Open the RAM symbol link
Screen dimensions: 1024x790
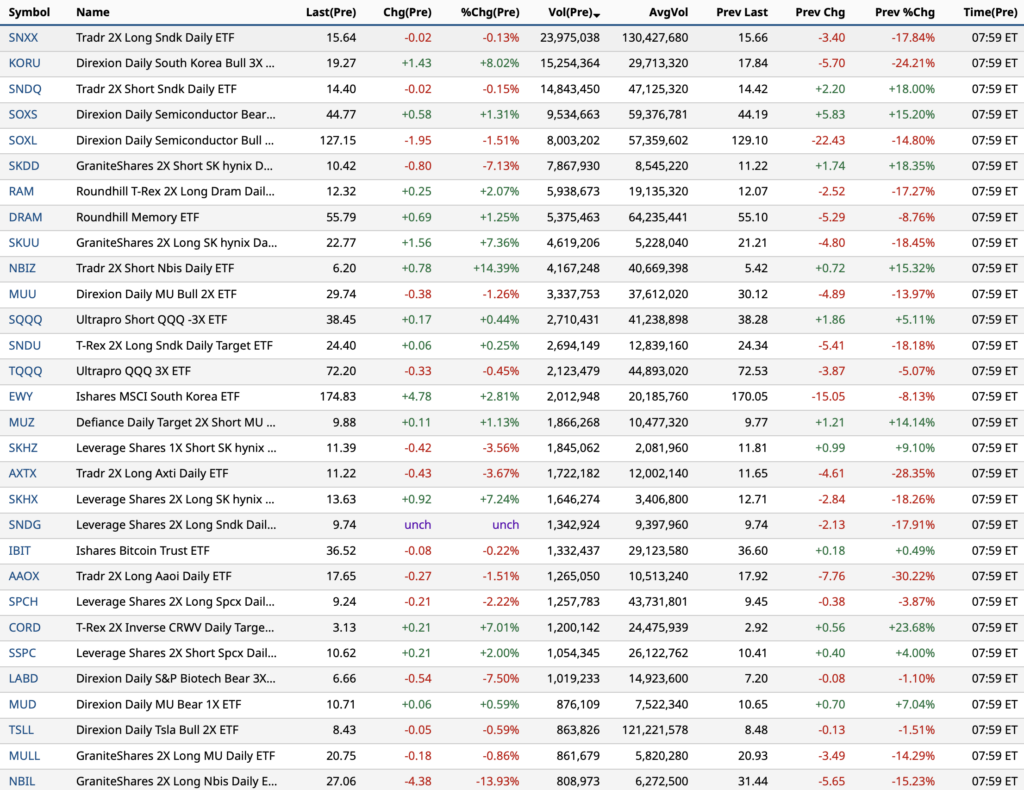(x=22, y=191)
